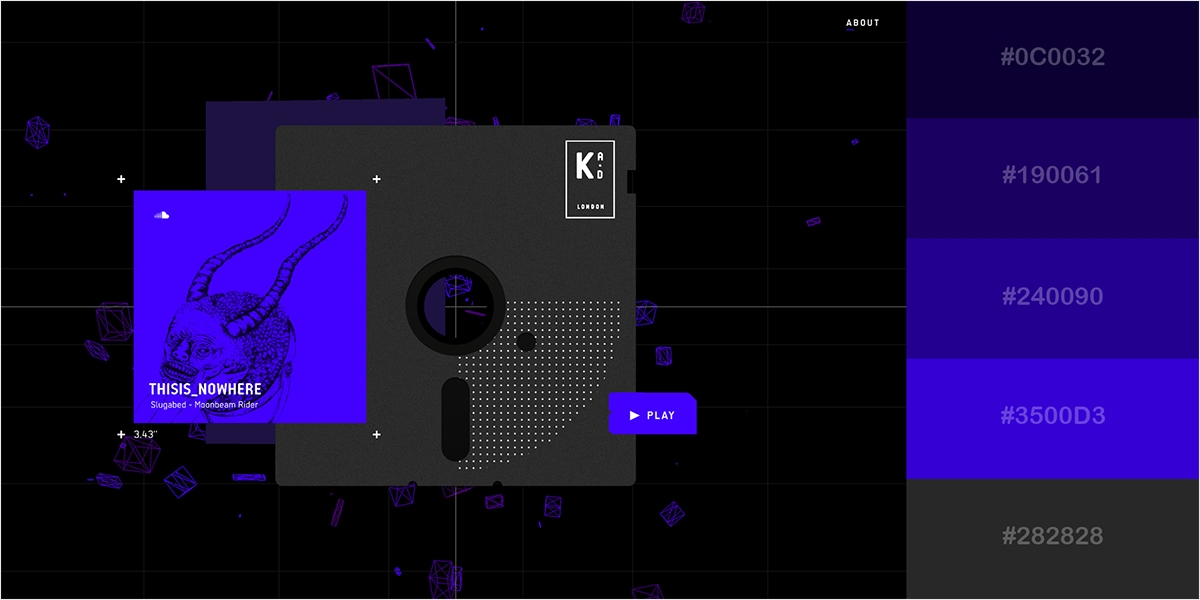Click the write-protect notch on disk's right edge
The height and width of the screenshot is (600, 1200).
[x=631, y=181]
